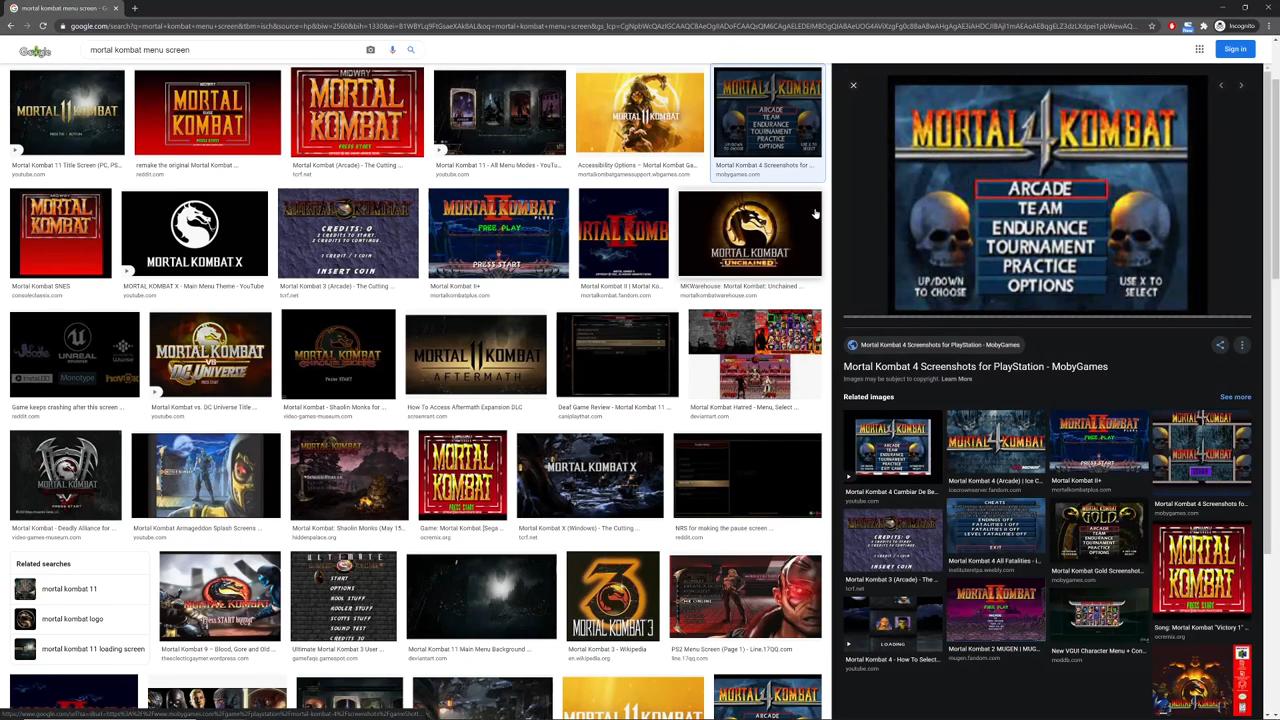Screen dimensions: 1280x720
Task: Click the search by image camera icon
Action: click(370, 50)
